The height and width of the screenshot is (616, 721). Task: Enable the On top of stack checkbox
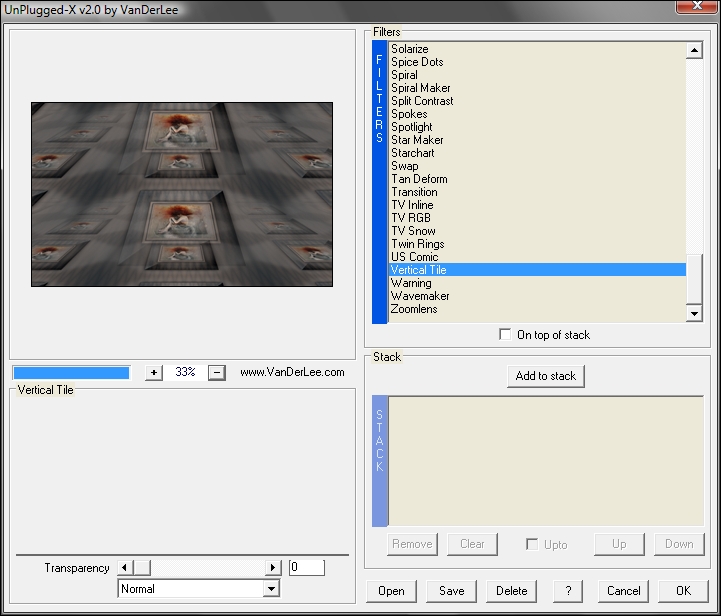point(505,334)
